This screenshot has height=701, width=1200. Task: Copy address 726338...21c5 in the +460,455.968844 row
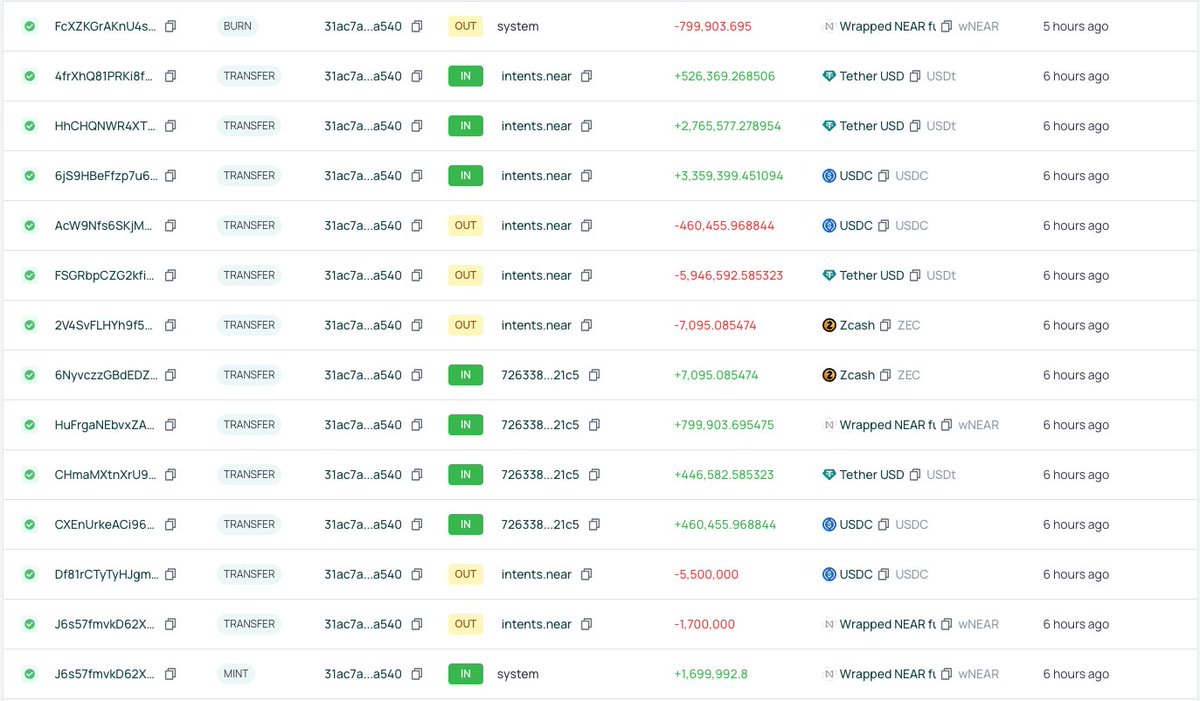click(594, 525)
